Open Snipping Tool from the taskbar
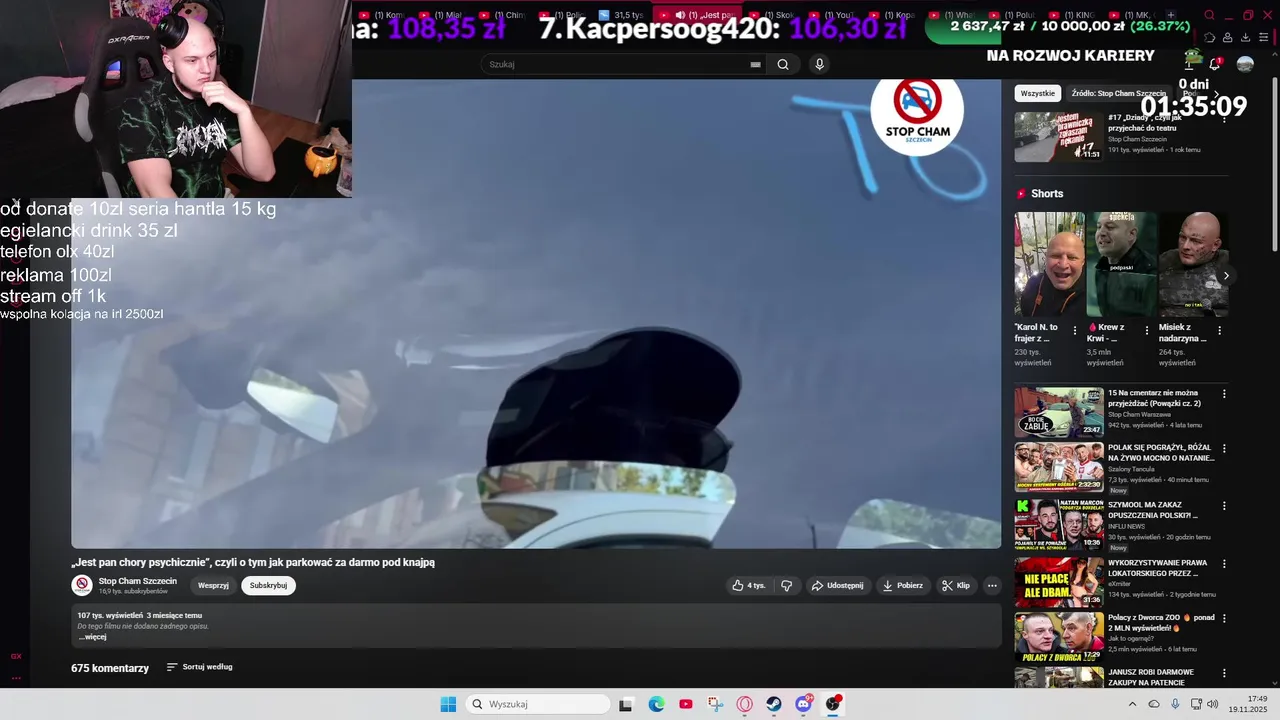This screenshot has height=720, width=1280. tap(715, 704)
